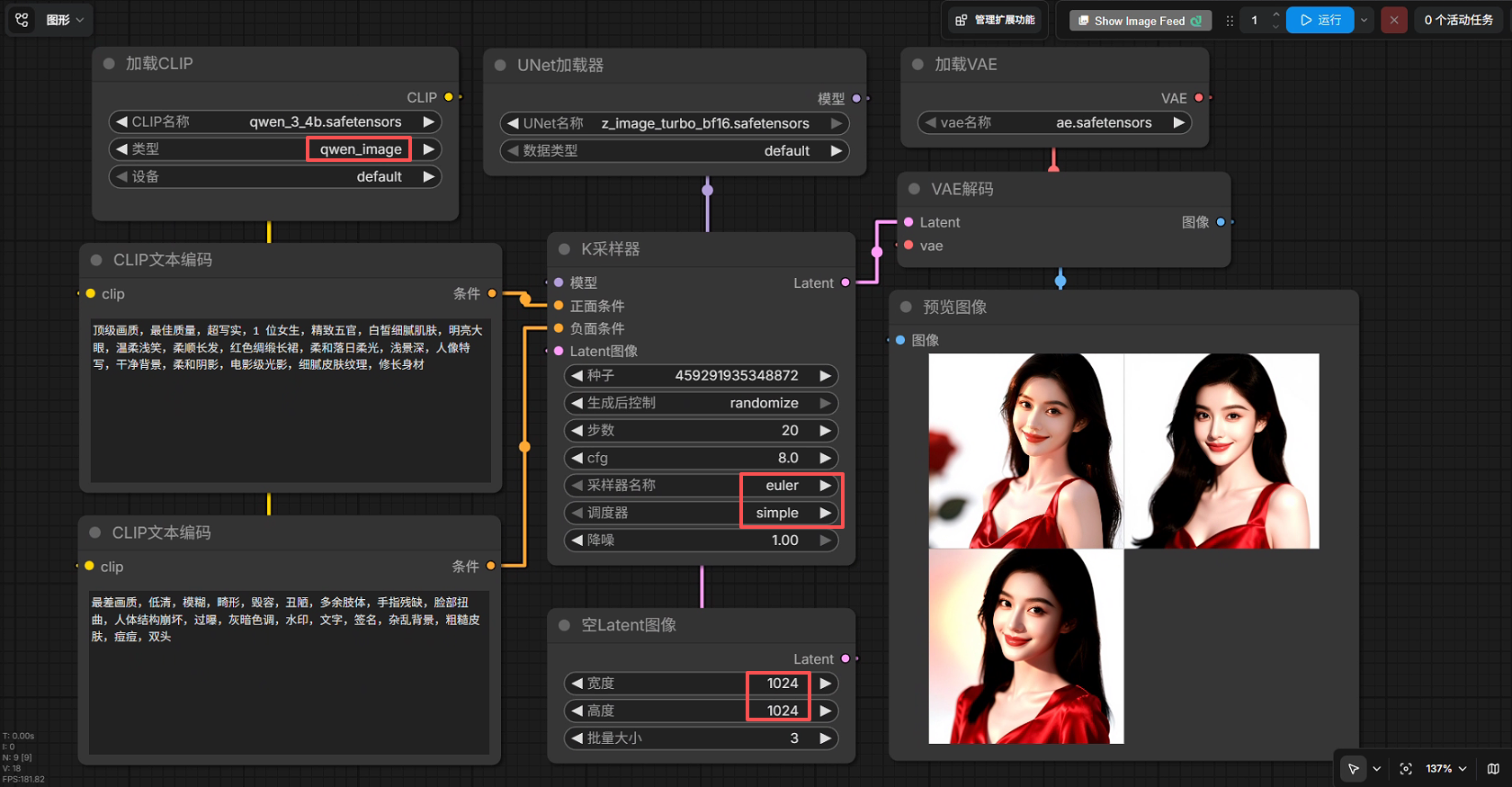Click the left arrow of CLIP type field

tap(121, 149)
